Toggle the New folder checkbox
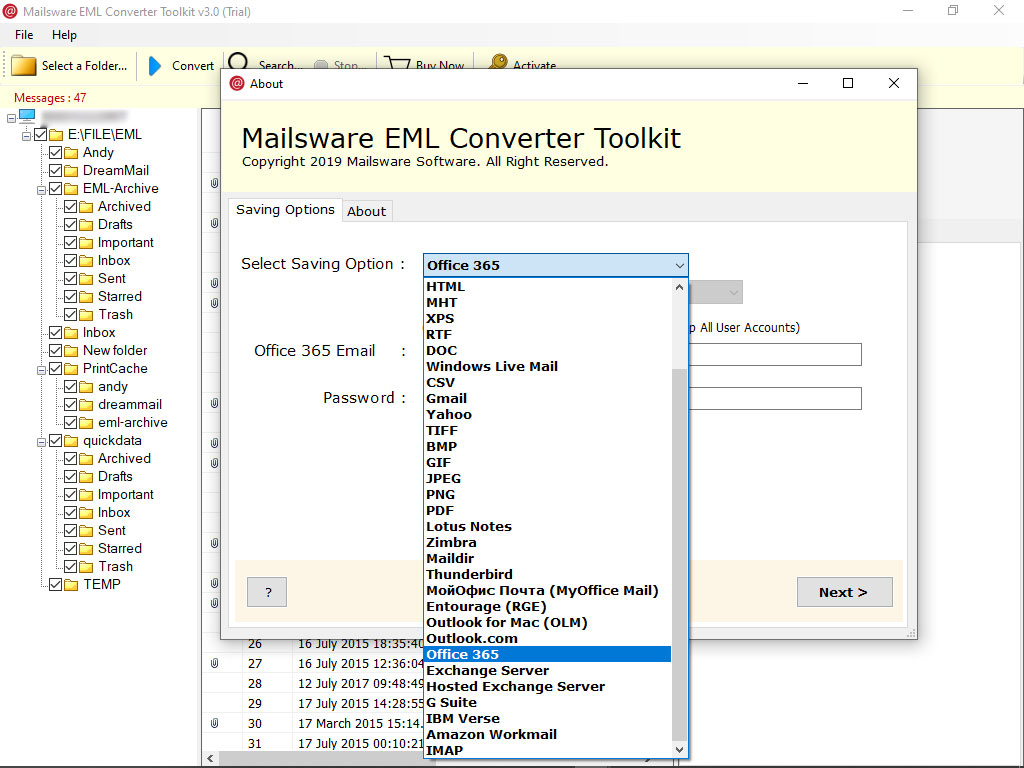1024x768 pixels. click(x=56, y=351)
